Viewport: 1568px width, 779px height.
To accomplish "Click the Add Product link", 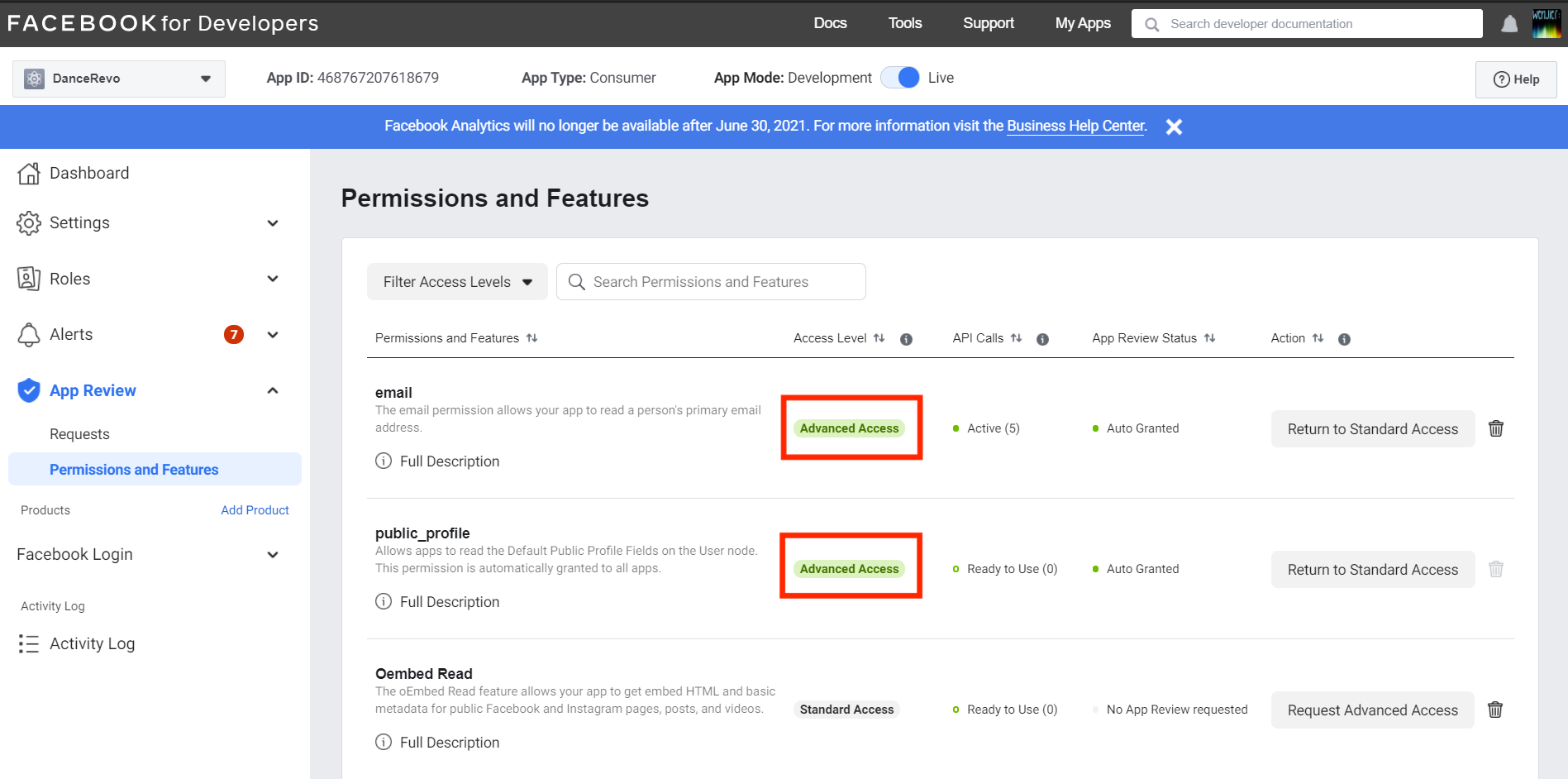I will pos(255,510).
